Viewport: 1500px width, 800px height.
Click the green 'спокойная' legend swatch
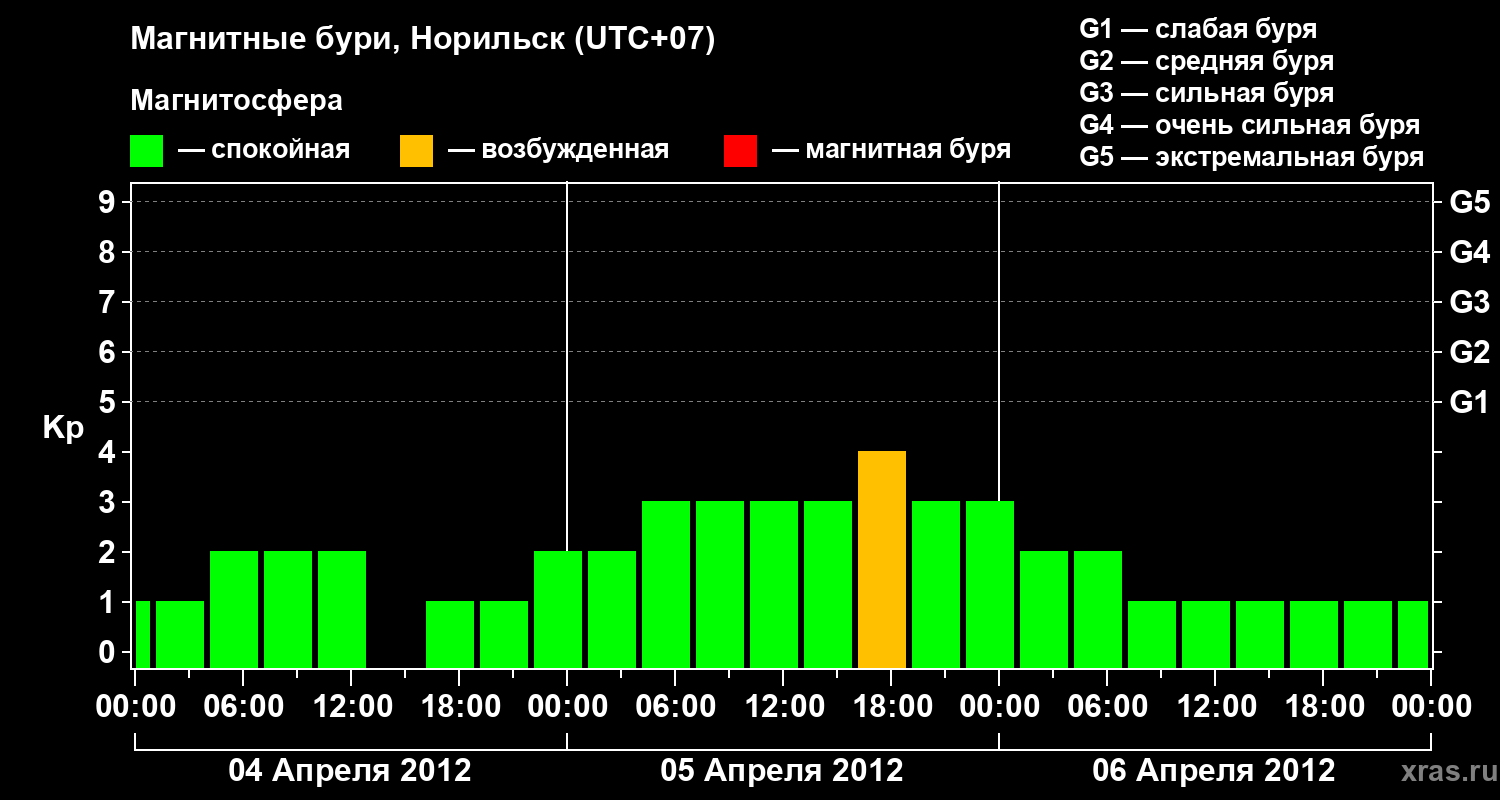tap(146, 151)
